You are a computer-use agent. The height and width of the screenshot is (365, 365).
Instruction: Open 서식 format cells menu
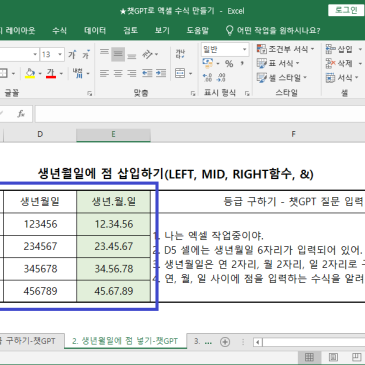[342, 78]
